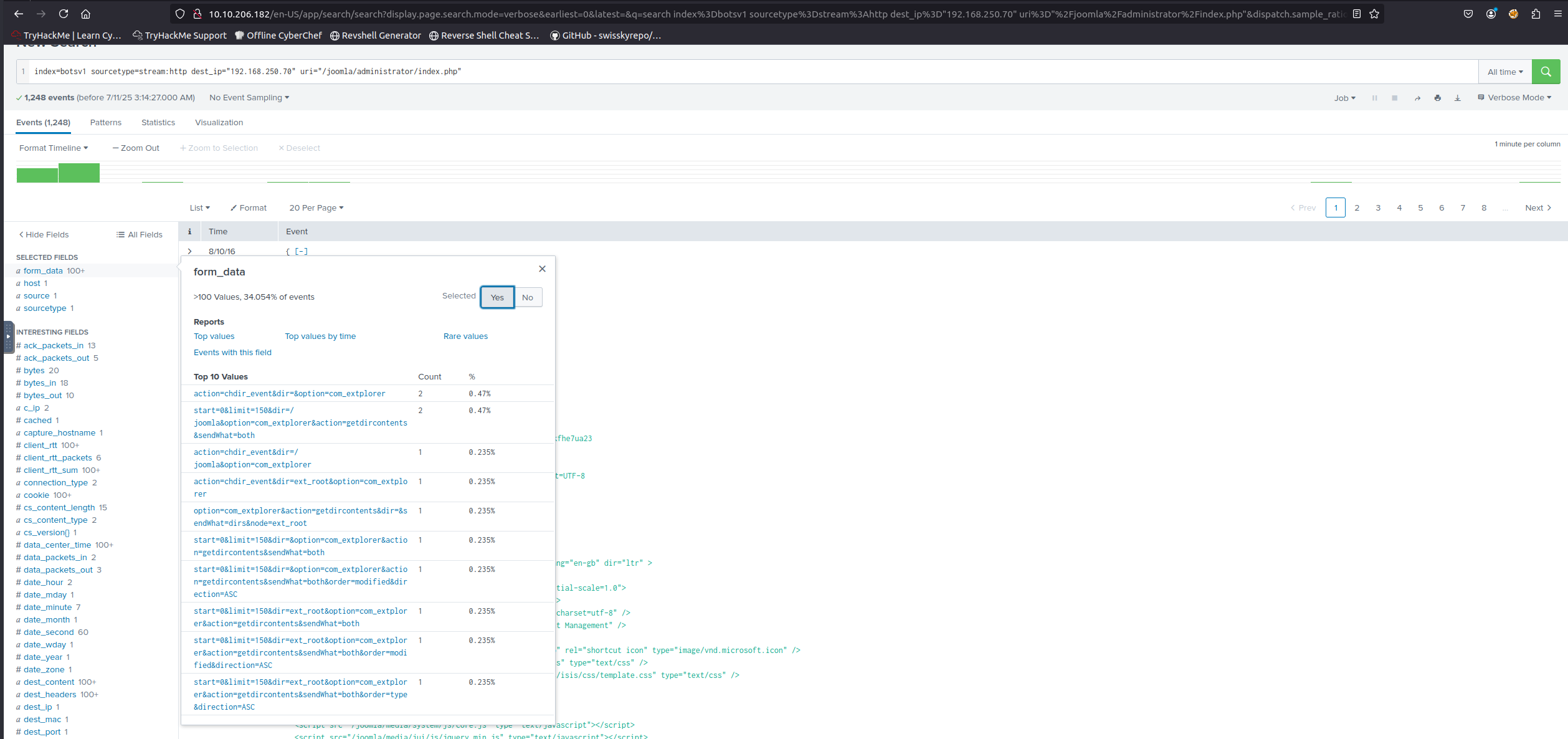1568x739 pixels.
Task: Open the browser home page icon
Action: (x=86, y=14)
